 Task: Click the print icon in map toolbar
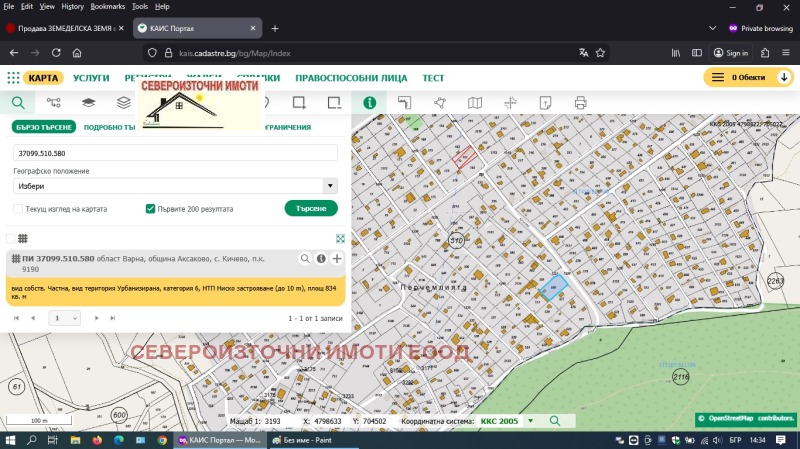pyautogui.click(x=580, y=102)
